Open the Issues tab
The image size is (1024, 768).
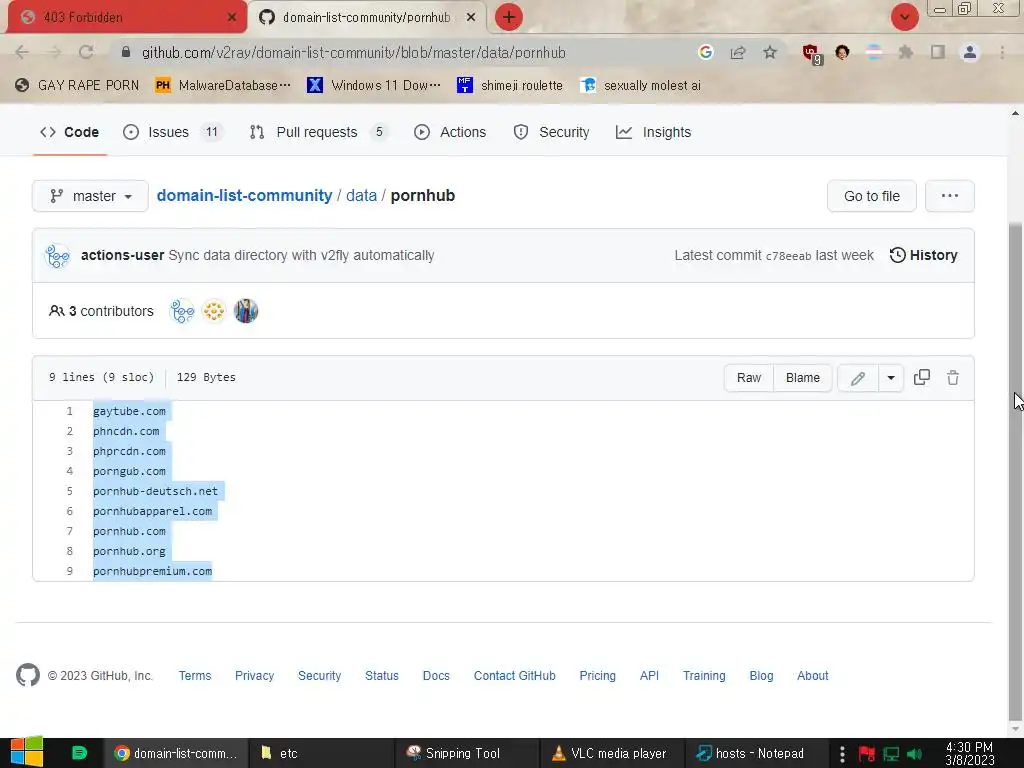(173, 132)
